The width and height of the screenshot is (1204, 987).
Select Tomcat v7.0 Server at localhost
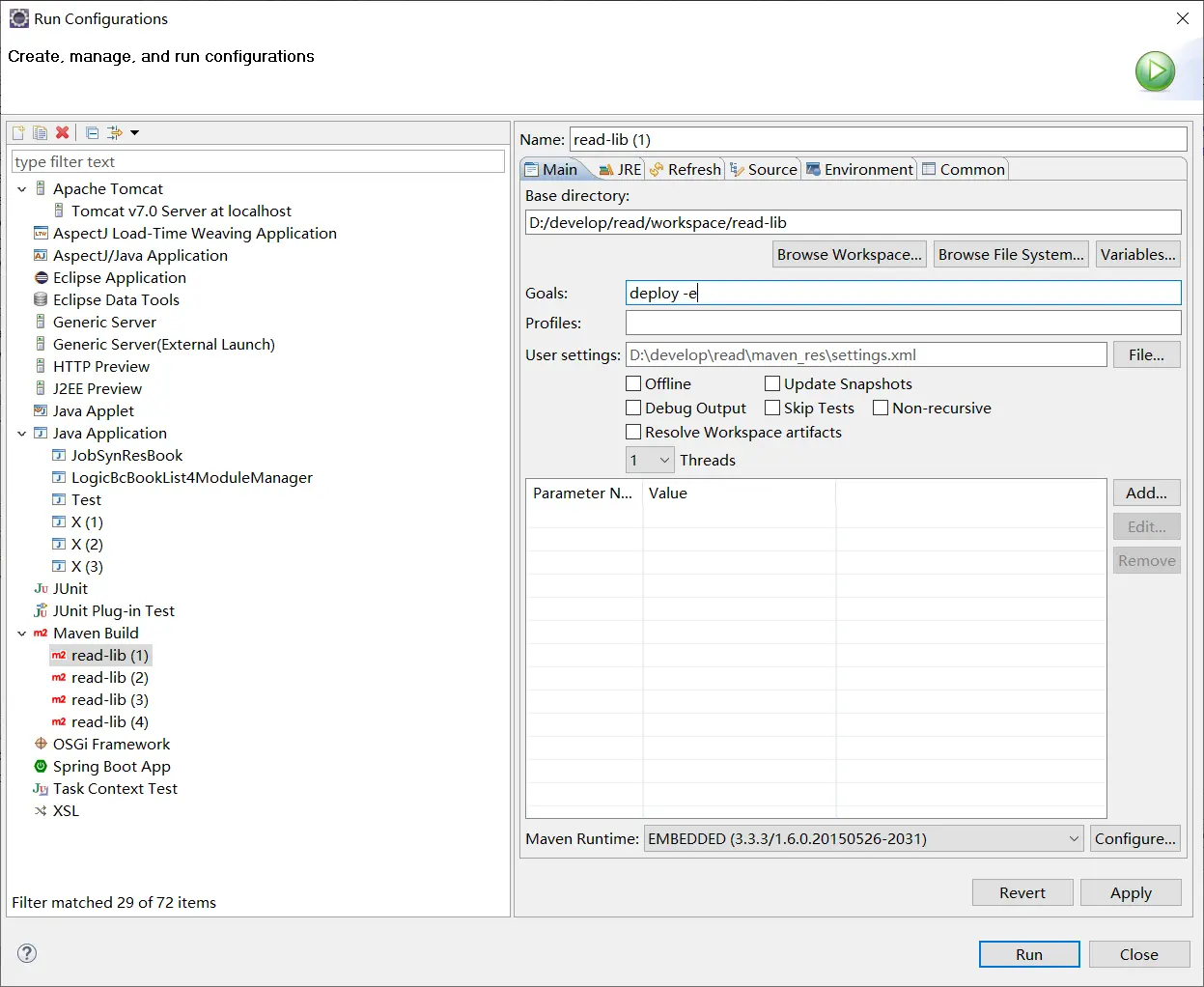(181, 211)
